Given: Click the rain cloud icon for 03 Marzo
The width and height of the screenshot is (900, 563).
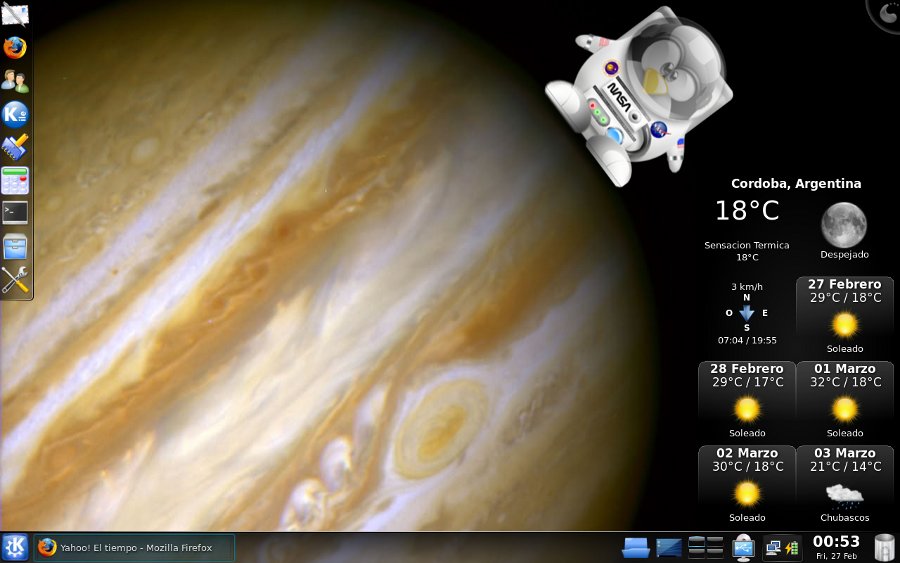Looking at the screenshot, I should [845, 495].
